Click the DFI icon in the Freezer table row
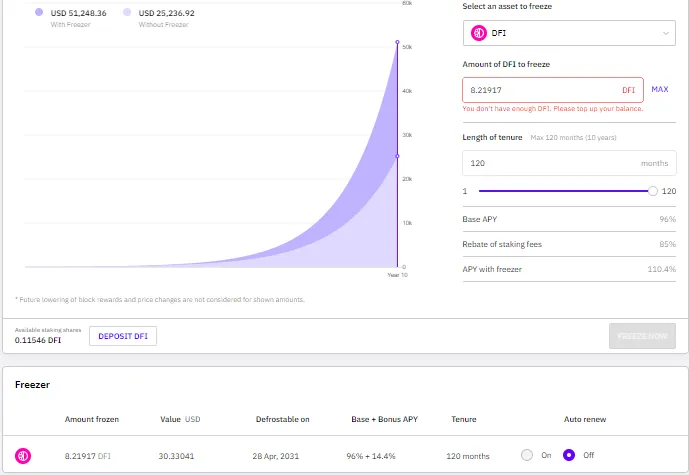 (23, 456)
